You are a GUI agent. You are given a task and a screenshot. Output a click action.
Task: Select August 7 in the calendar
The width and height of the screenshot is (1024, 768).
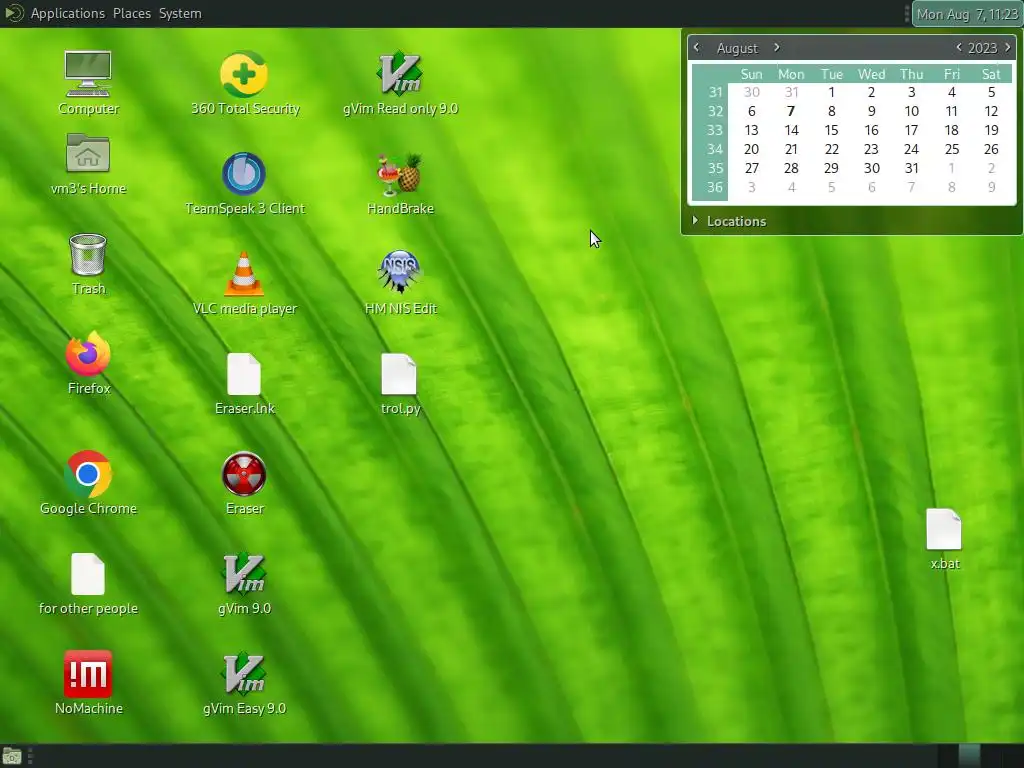791,111
